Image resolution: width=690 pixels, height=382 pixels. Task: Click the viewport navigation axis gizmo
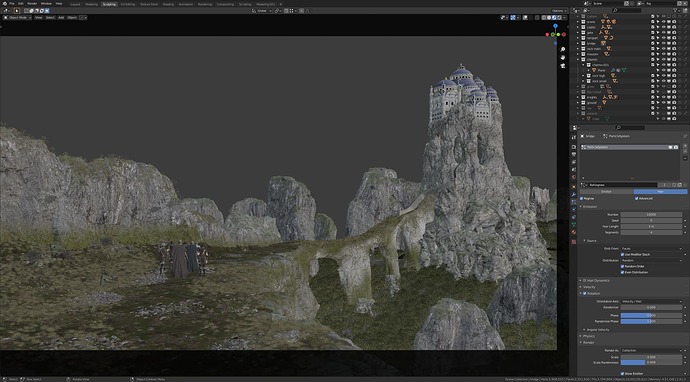point(555,34)
